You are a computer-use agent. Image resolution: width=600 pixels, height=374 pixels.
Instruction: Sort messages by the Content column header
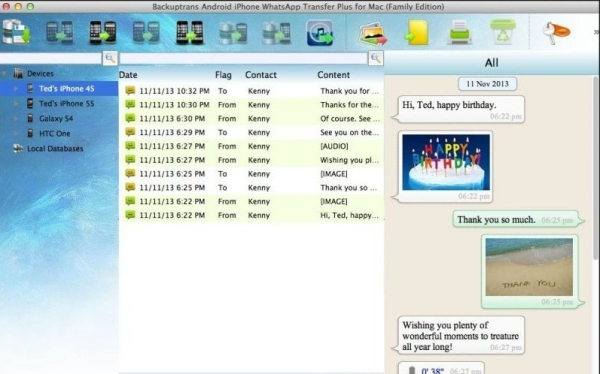pos(333,75)
